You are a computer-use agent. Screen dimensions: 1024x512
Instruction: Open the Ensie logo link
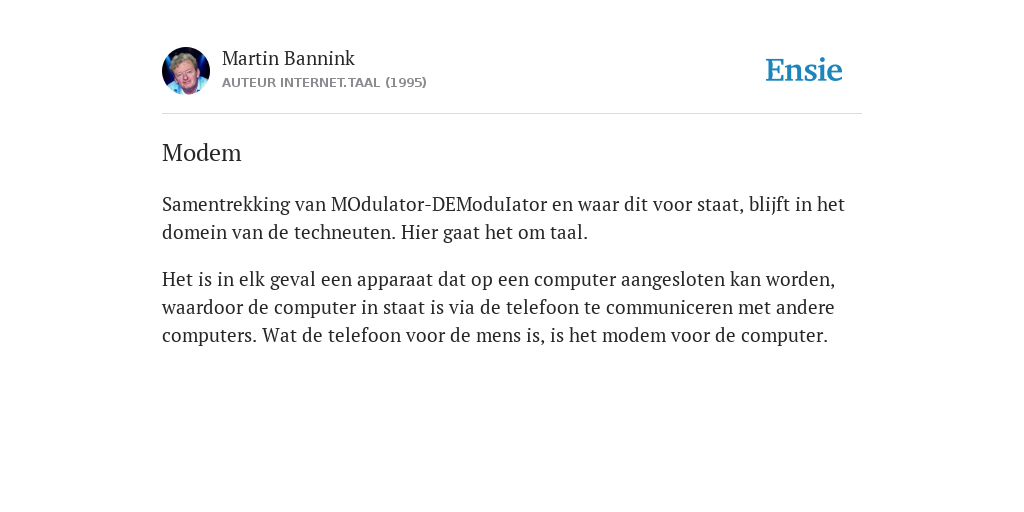click(x=803, y=71)
